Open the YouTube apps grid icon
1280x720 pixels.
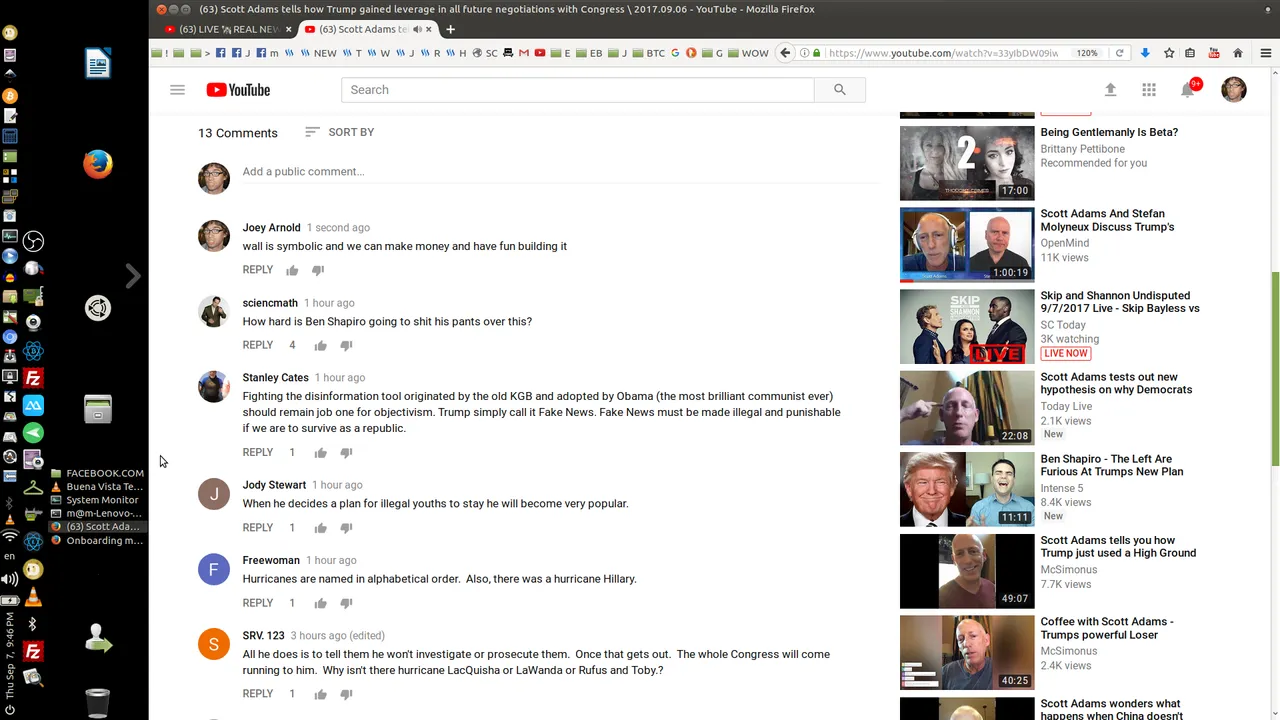coord(1149,90)
